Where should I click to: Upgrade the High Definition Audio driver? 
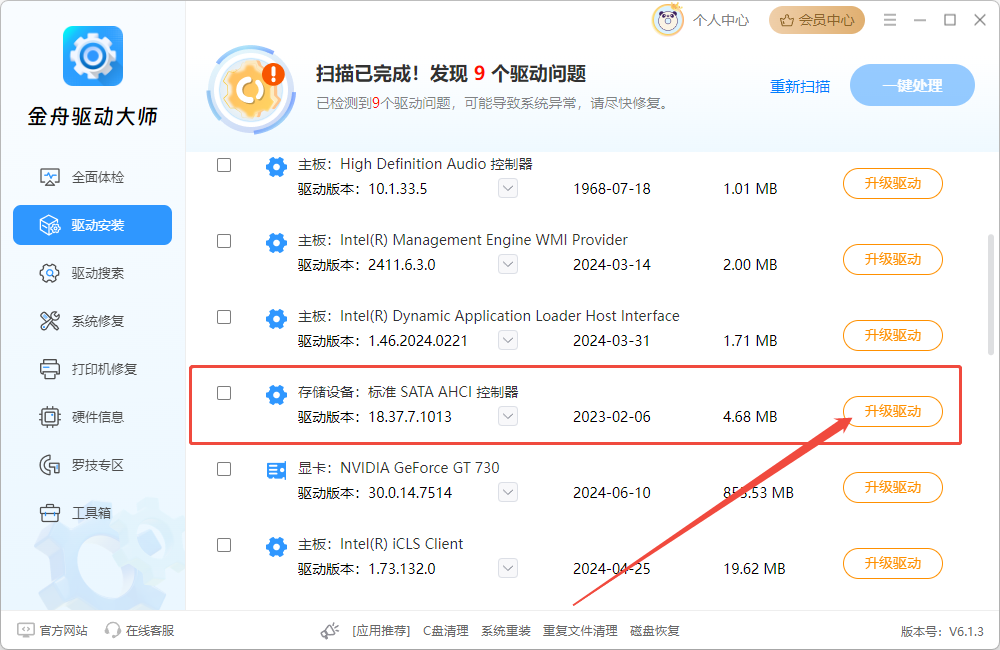pos(893,184)
